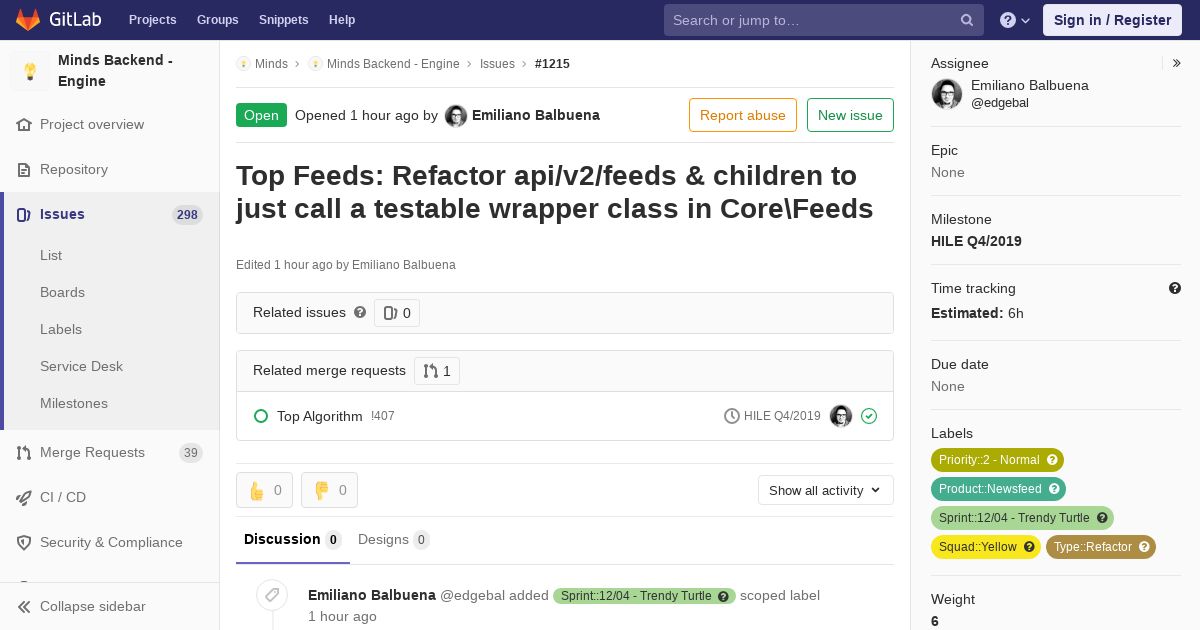The width and height of the screenshot is (1200, 630).
Task: Open HILE Q4/2019 milestone in sidebar
Action: (976, 241)
